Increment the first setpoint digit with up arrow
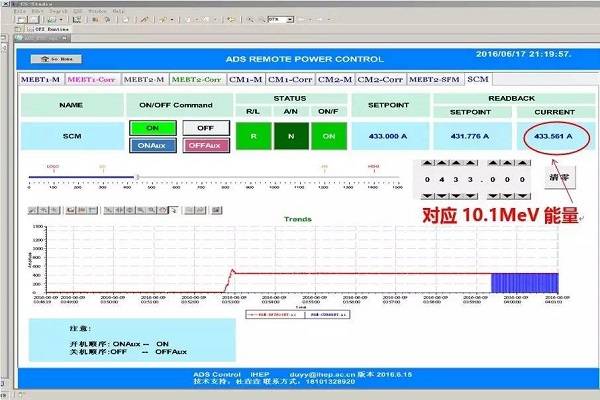Viewport: 600px width, 400px height. (x=427, y=164)
